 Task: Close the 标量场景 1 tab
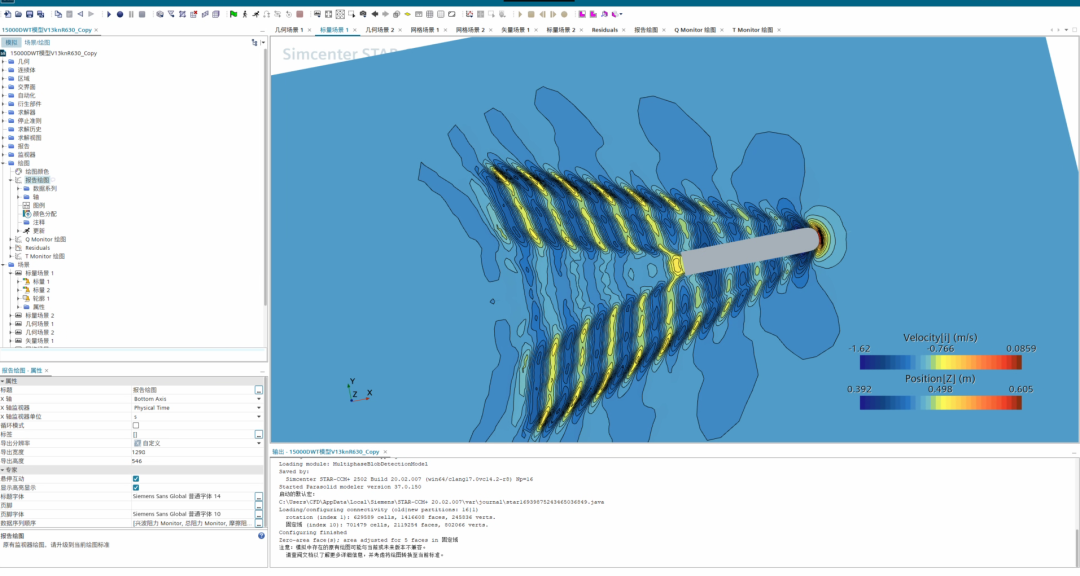click(x=355, y=30)
